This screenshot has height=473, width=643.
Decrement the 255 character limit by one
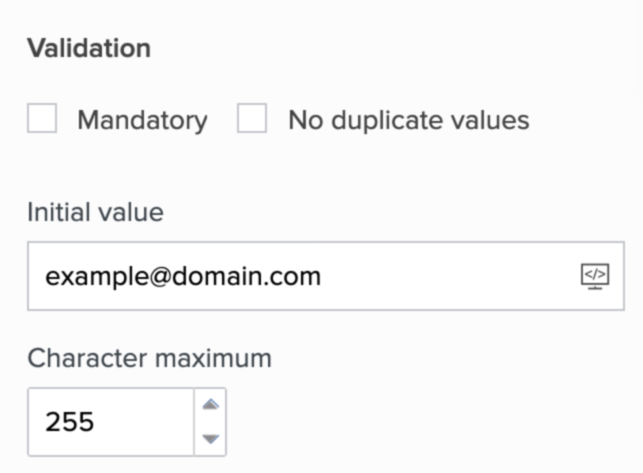[x=210, y=438]
